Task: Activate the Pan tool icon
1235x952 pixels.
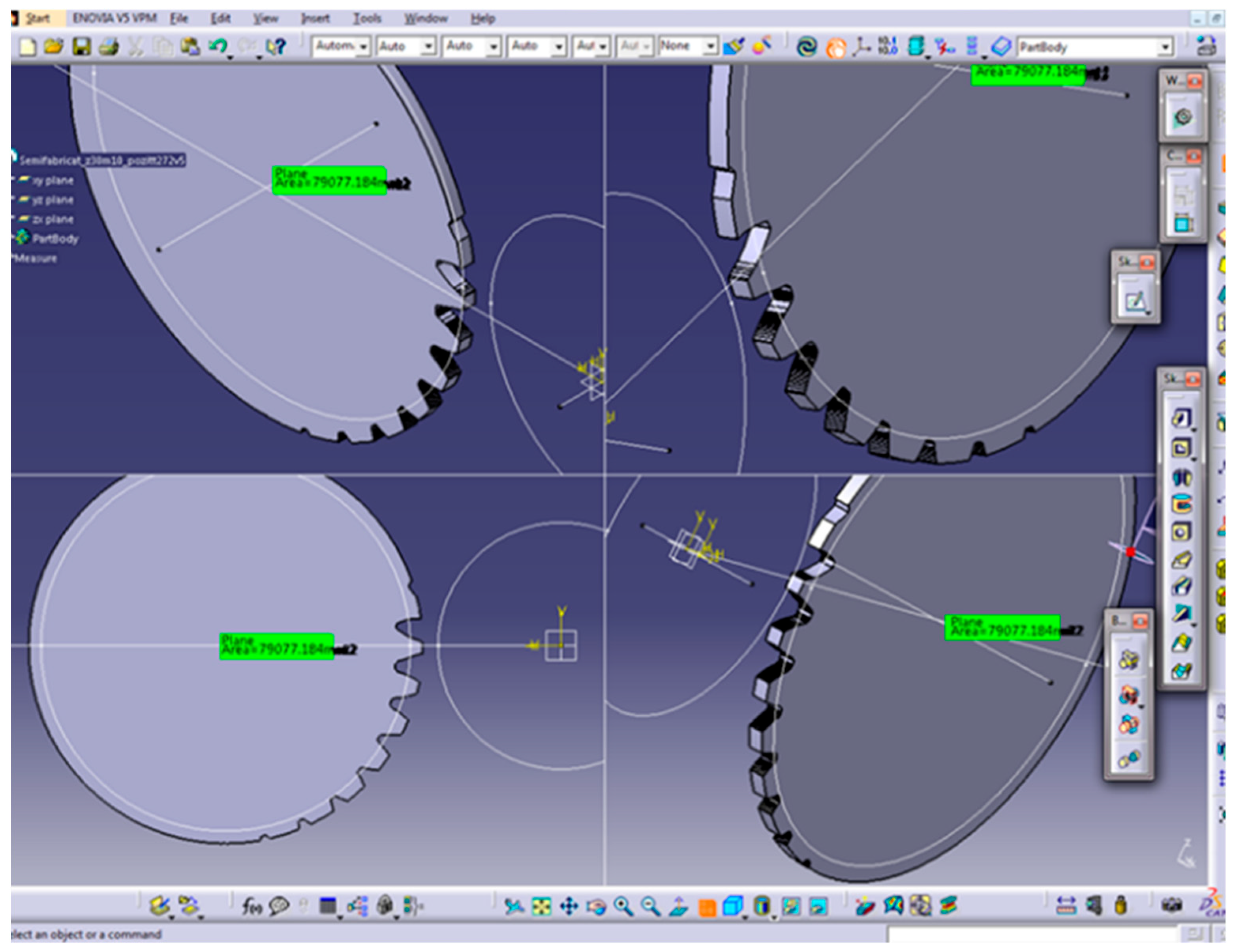Action: pyautogui.click(x=569, y=907)
